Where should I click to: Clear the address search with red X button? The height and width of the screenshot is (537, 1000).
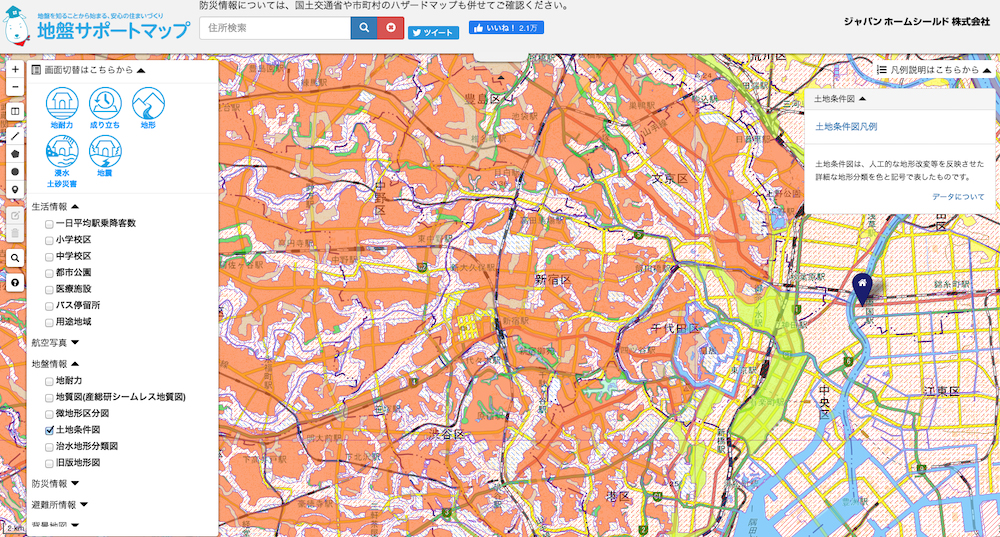[x=391, y=28]
